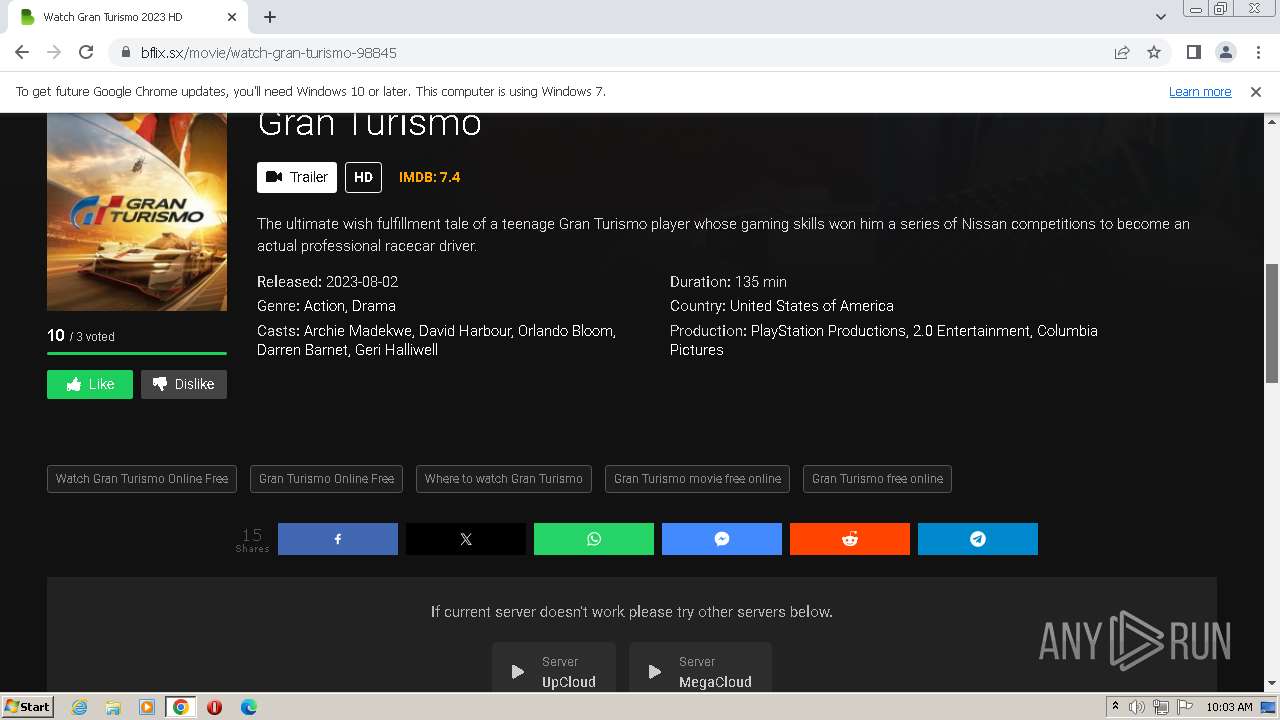Open Windows Media Player from the taskbar
Viewport: 1280px width, 720px height.
point(147,707)
